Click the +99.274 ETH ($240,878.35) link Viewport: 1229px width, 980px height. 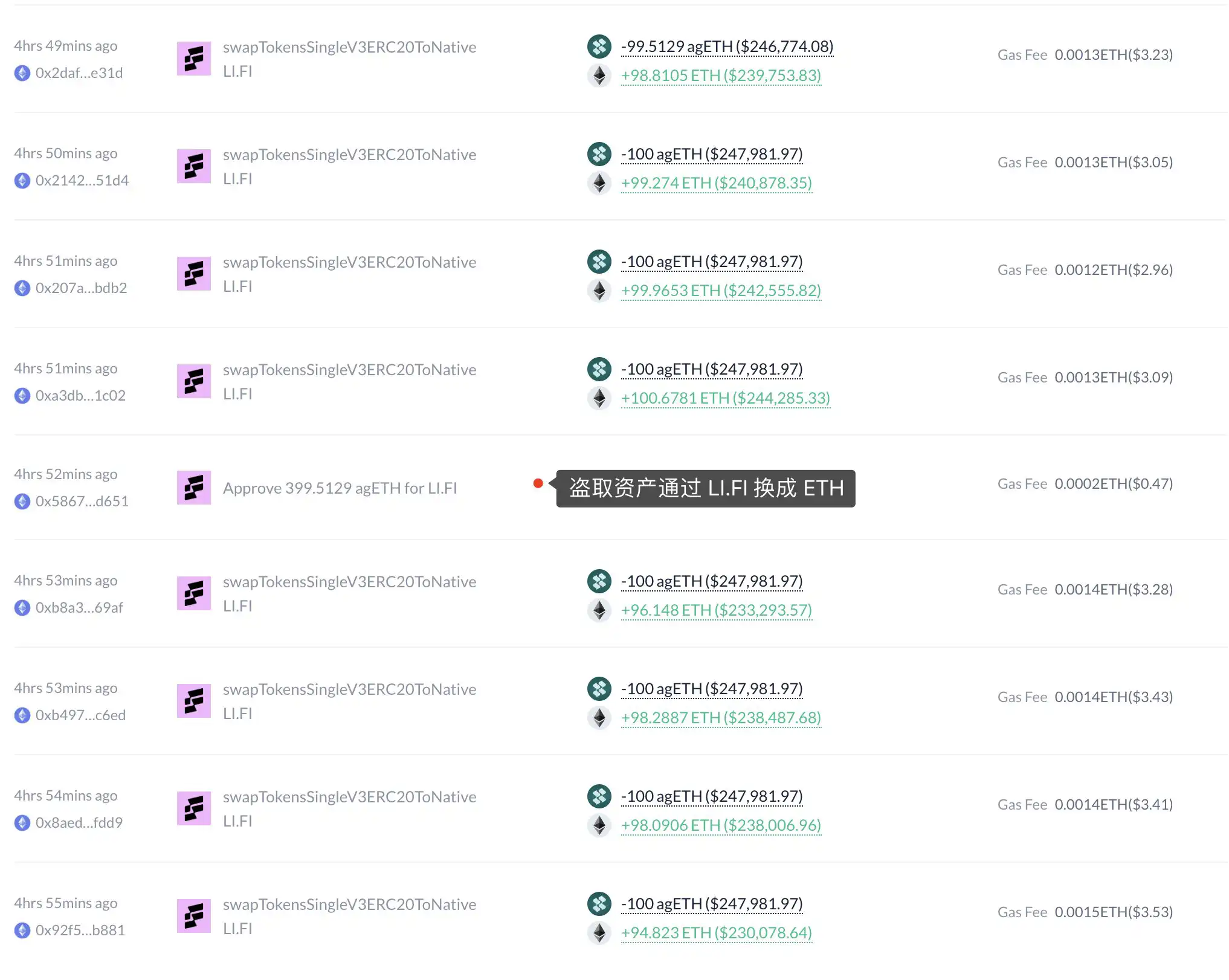click(x=716, y=183)
